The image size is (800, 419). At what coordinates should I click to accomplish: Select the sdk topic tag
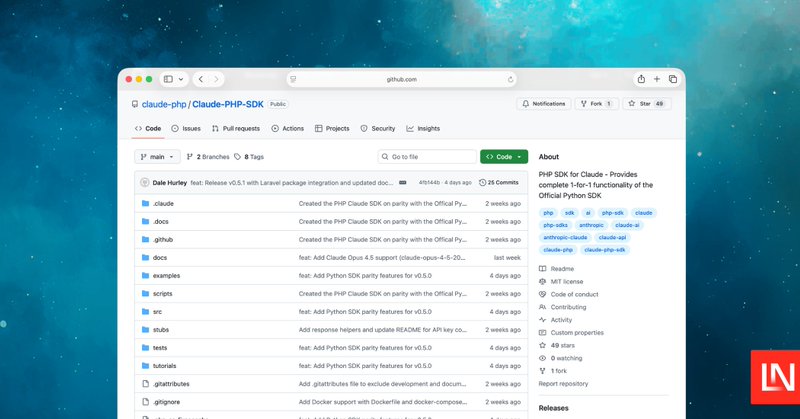point(569,213)
